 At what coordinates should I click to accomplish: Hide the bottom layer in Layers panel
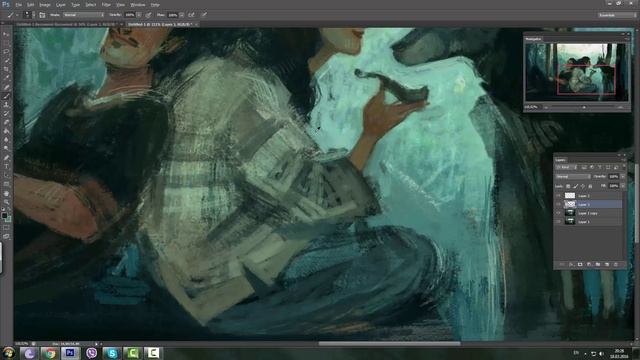558,222
